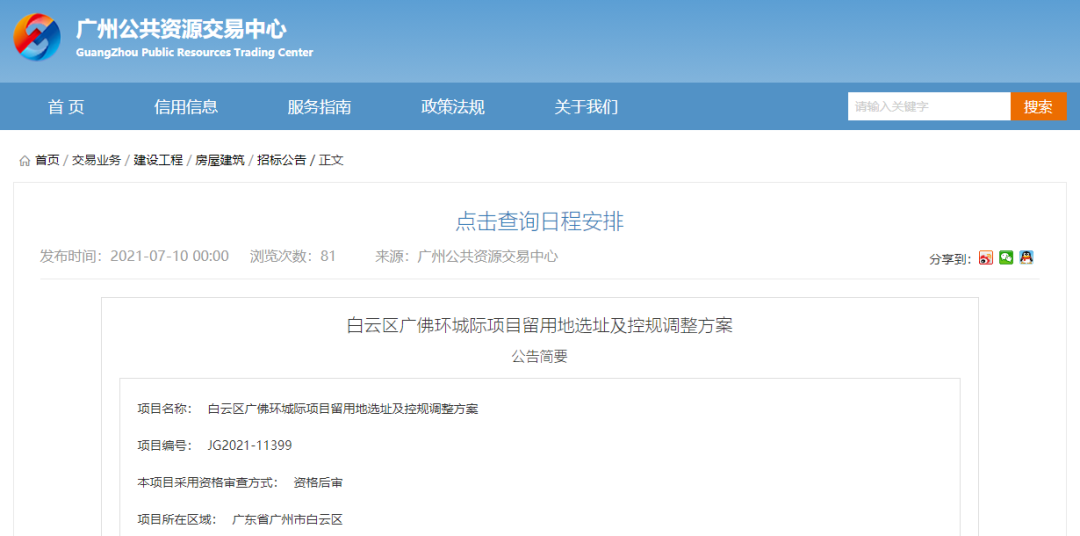The height and width of the screenshot is (536, 1080).
Task: Share the page to Sina Weibo
Action: (x=986, y=258)
